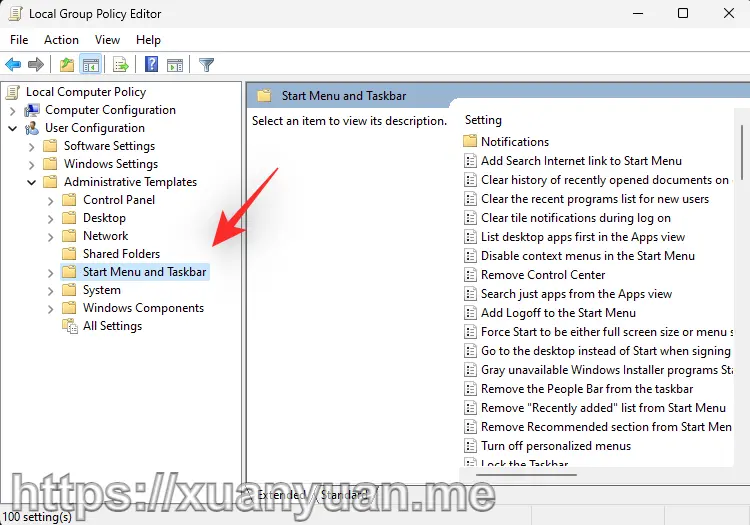Click the Show/Hide Action Pane icon
Image resolution: width=750 pixels, height=525 pixels.
pyautogui.click(x=175, y=65)
